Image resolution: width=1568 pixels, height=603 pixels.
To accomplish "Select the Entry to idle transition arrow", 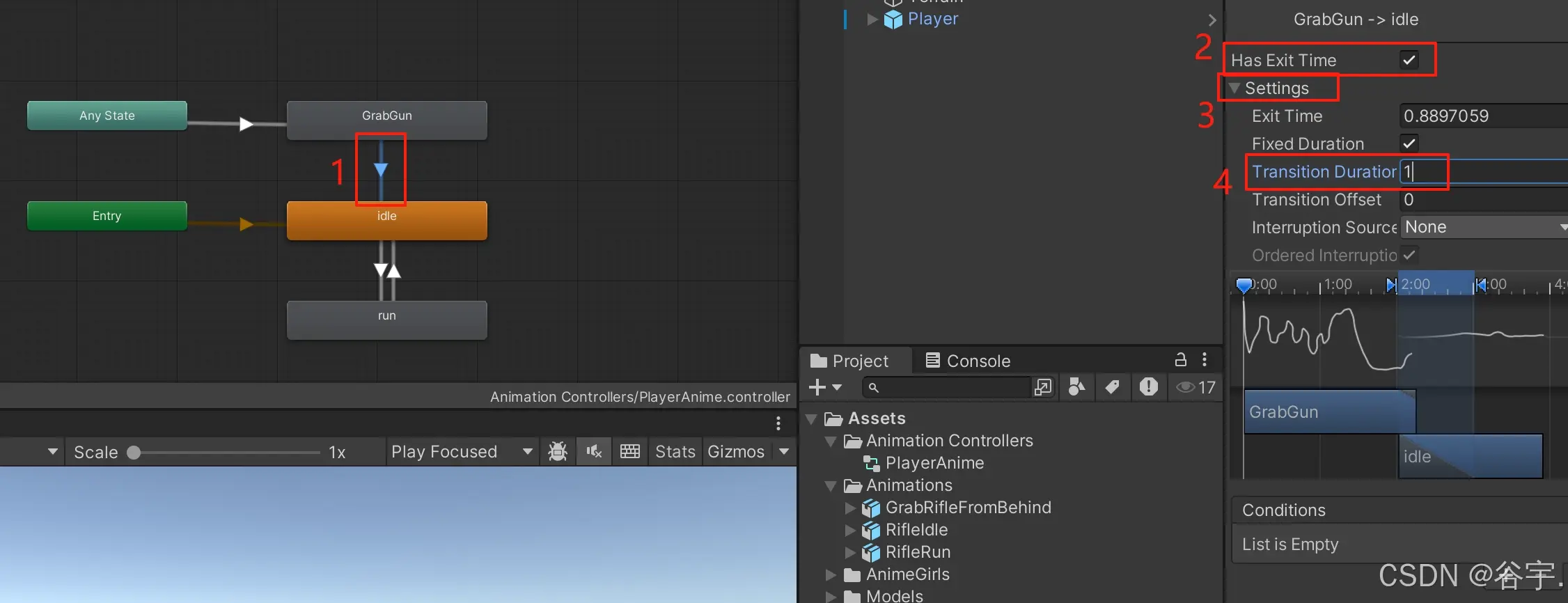I will point(246,224).
